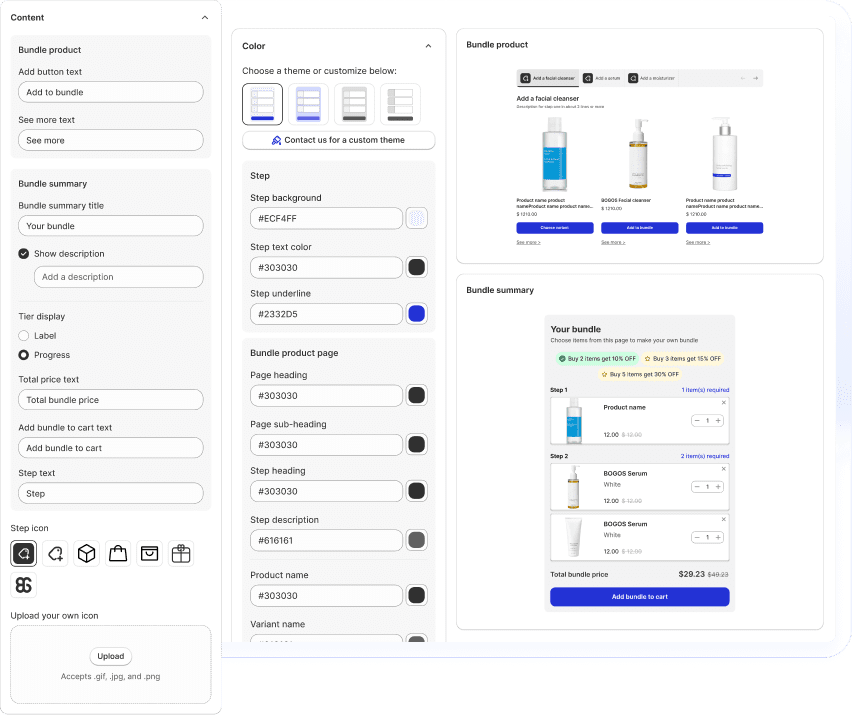
Task: Click the Add bundle to cart button
Action: tap(639, 597)
